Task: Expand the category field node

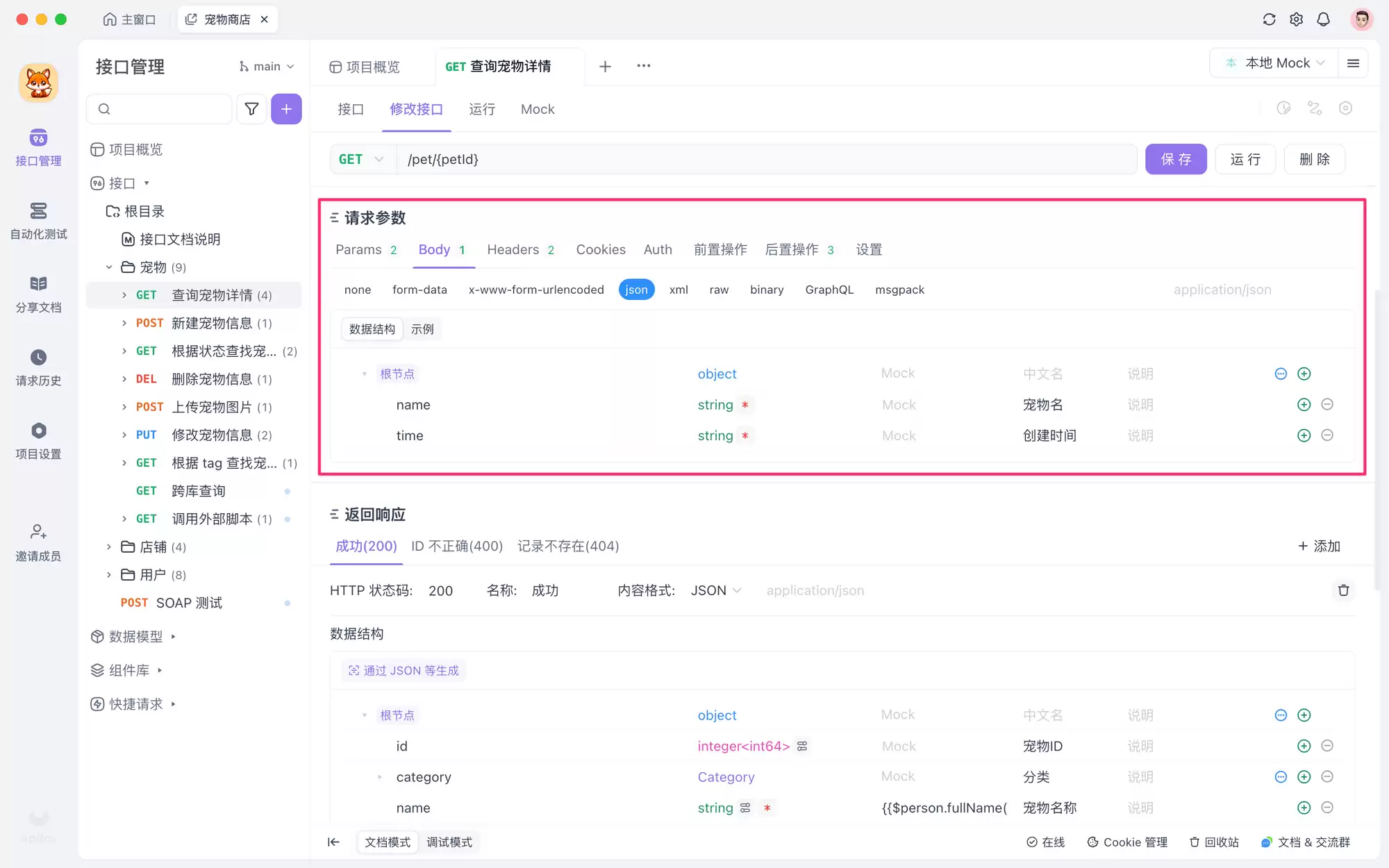Action: (379, 777)
